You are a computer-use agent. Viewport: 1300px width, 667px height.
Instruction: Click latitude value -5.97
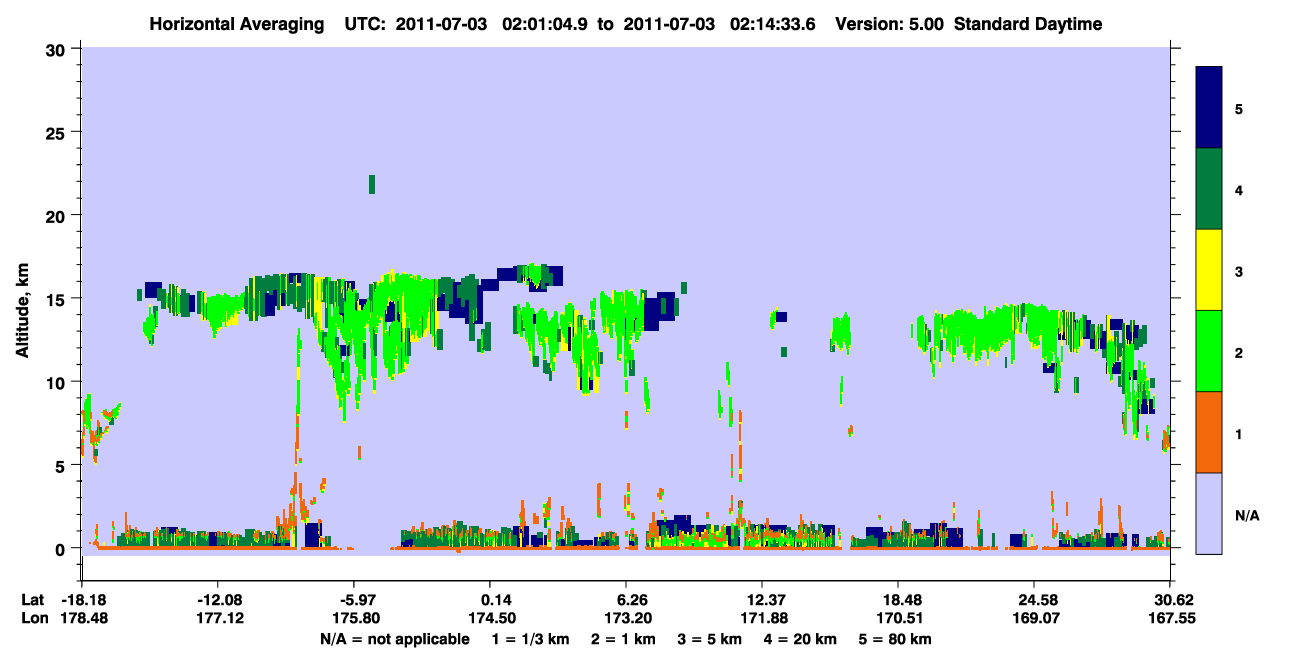(356, 600)
